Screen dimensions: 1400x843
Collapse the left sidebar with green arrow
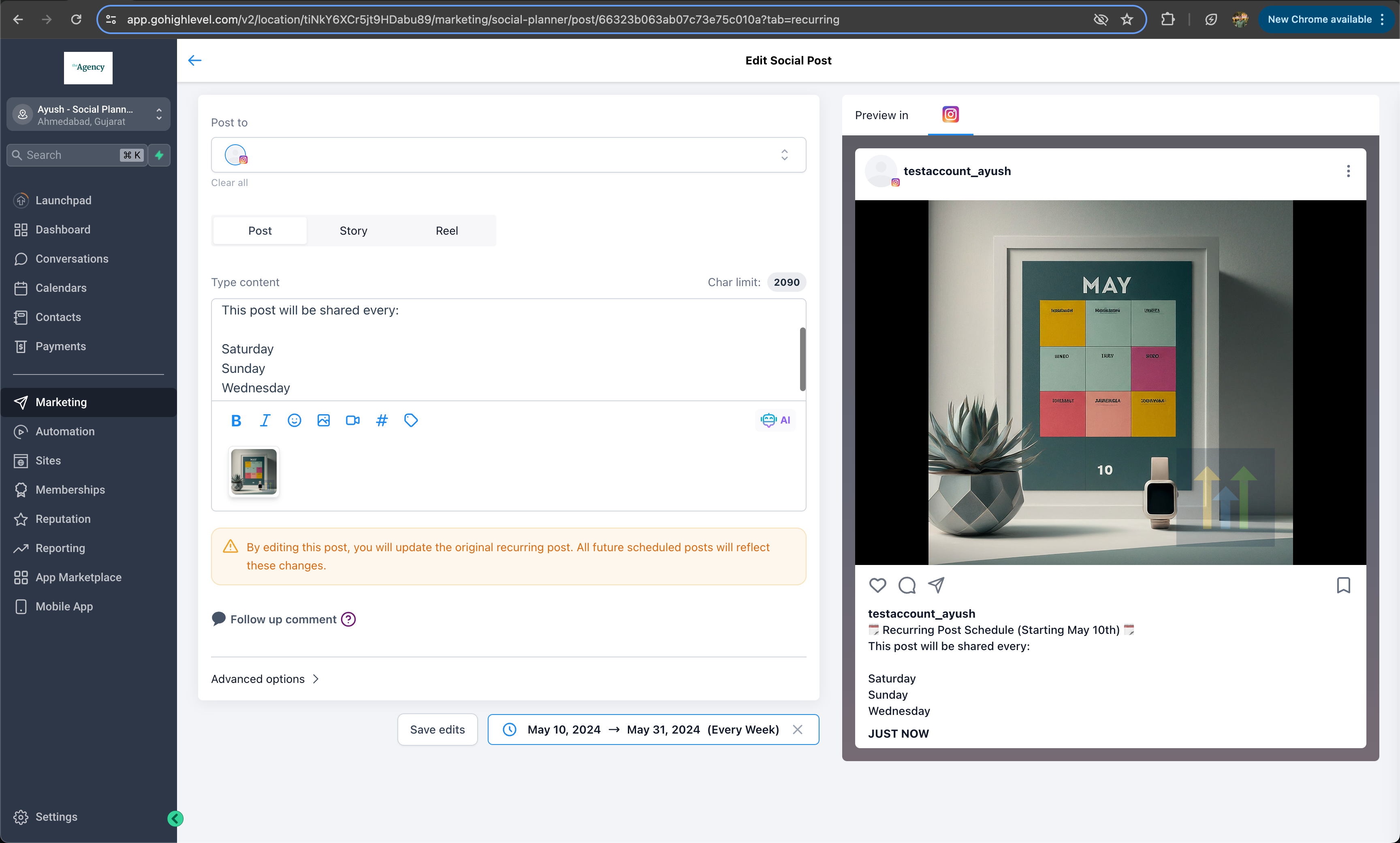175,819
